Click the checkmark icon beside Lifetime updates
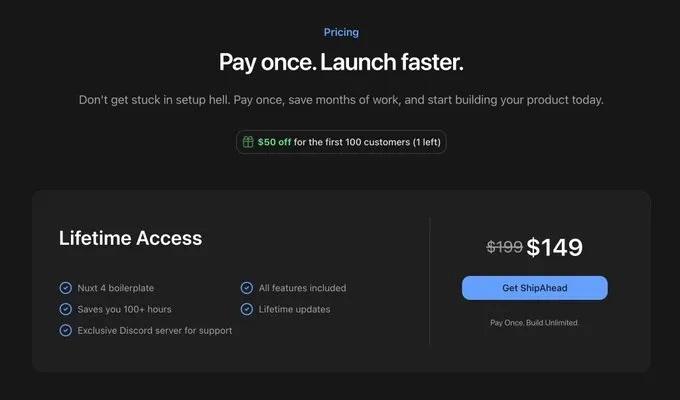This screenshot has height=400, width=680. pos(247,309)
